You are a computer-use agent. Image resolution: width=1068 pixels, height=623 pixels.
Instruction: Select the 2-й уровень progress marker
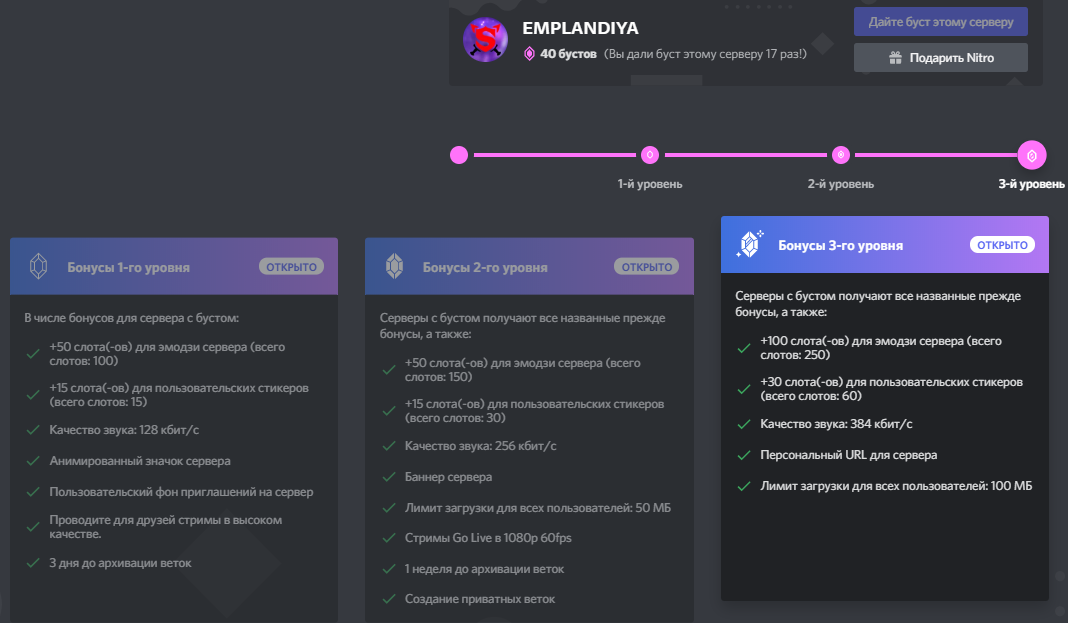point(841,155)
